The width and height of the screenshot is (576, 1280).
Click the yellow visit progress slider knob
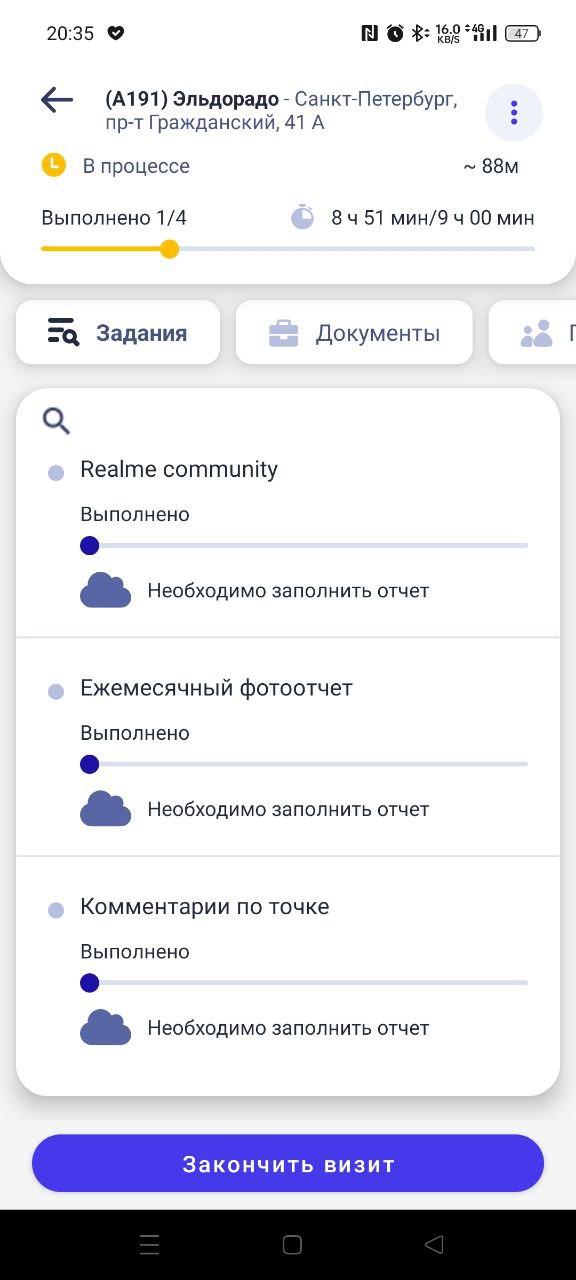(170, 249)
